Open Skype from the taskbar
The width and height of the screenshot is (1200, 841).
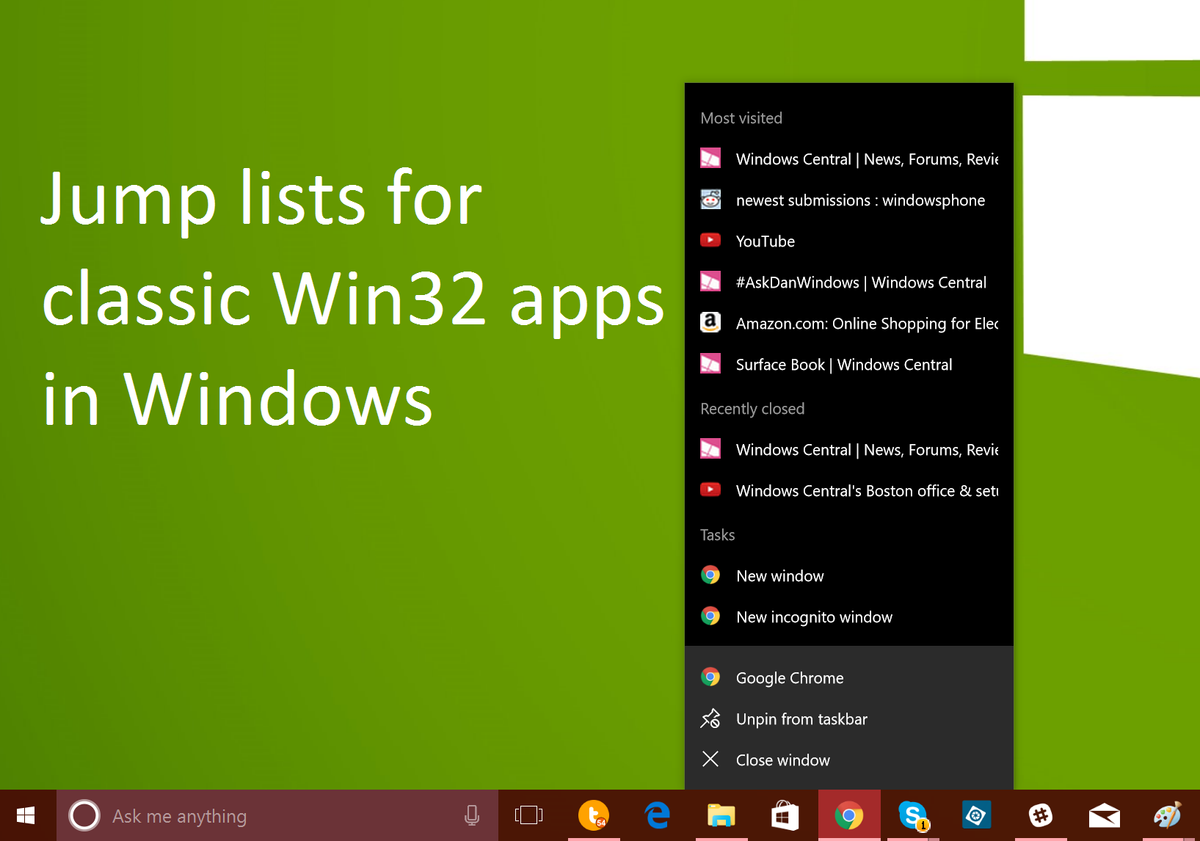[913, 816]
